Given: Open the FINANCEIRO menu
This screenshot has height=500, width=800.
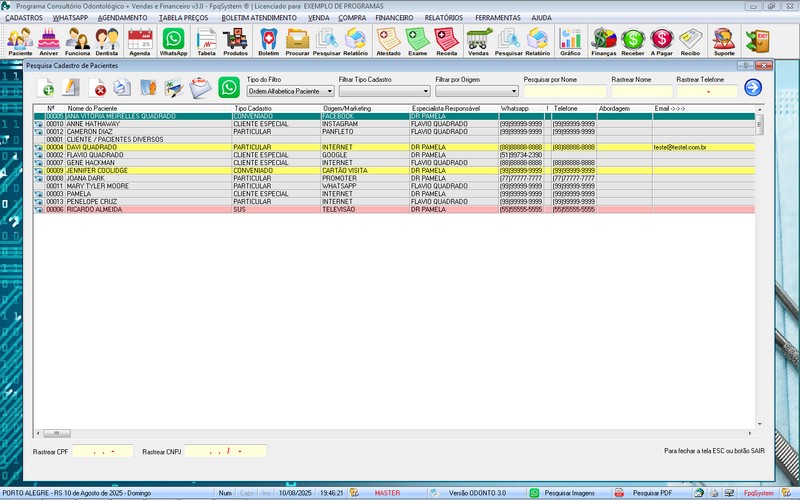Looking at the screenshot, I should 394,18.
